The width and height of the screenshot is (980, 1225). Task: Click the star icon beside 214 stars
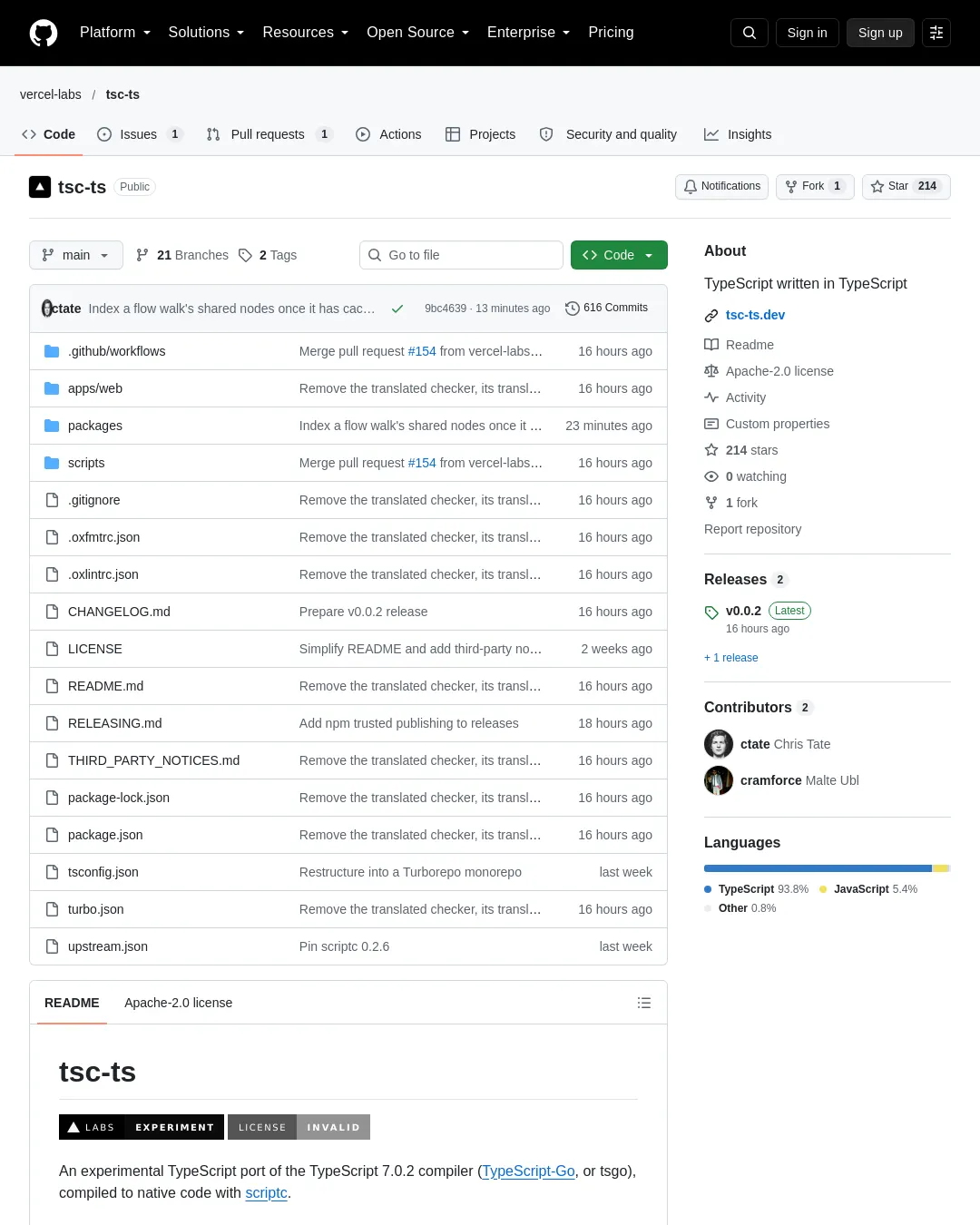pyautogui.click(x=711, y=450)
